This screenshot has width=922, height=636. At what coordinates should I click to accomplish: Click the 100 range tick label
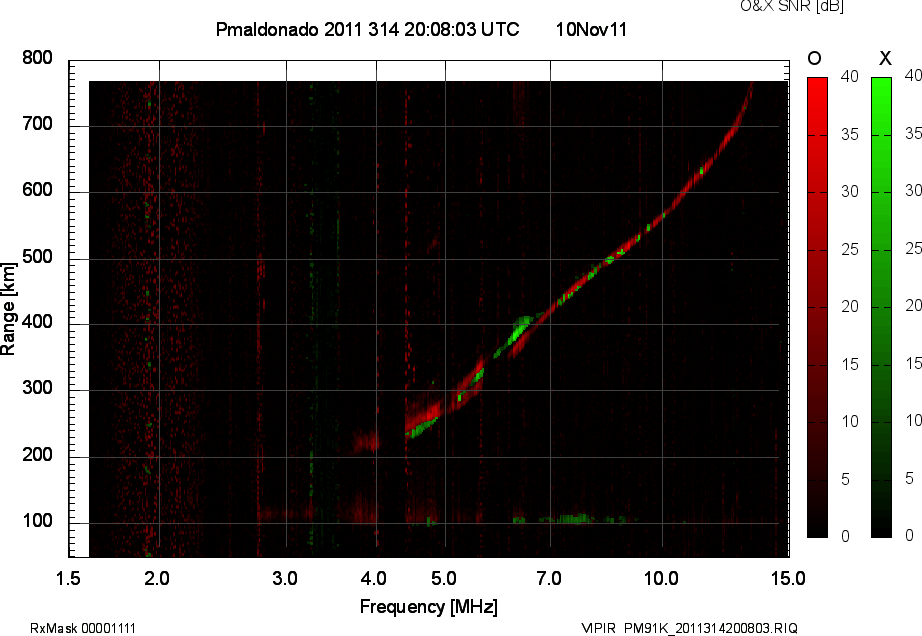point(37,521)
